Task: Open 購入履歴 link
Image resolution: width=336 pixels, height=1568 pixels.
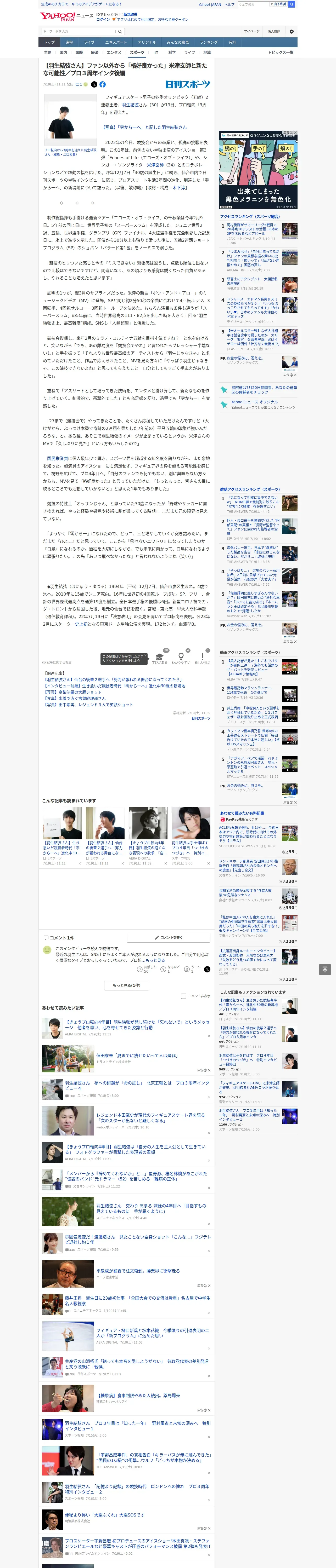Action: [274, 32]
